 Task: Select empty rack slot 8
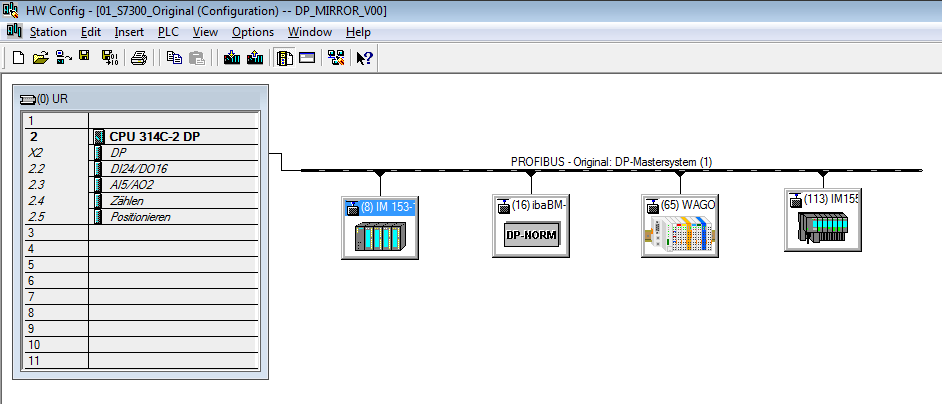(142, 313)
